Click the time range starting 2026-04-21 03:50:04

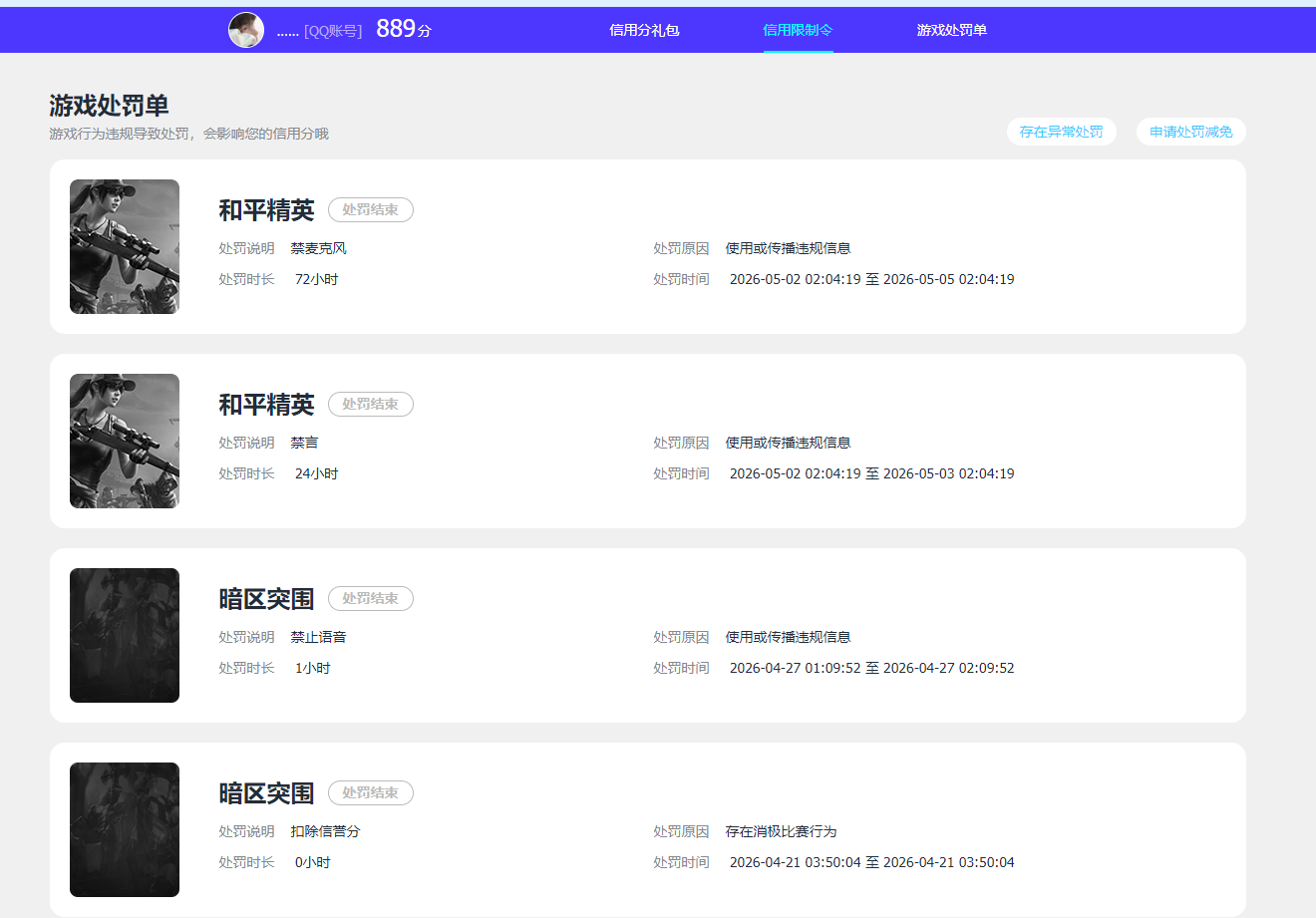[x=872, y=862]
